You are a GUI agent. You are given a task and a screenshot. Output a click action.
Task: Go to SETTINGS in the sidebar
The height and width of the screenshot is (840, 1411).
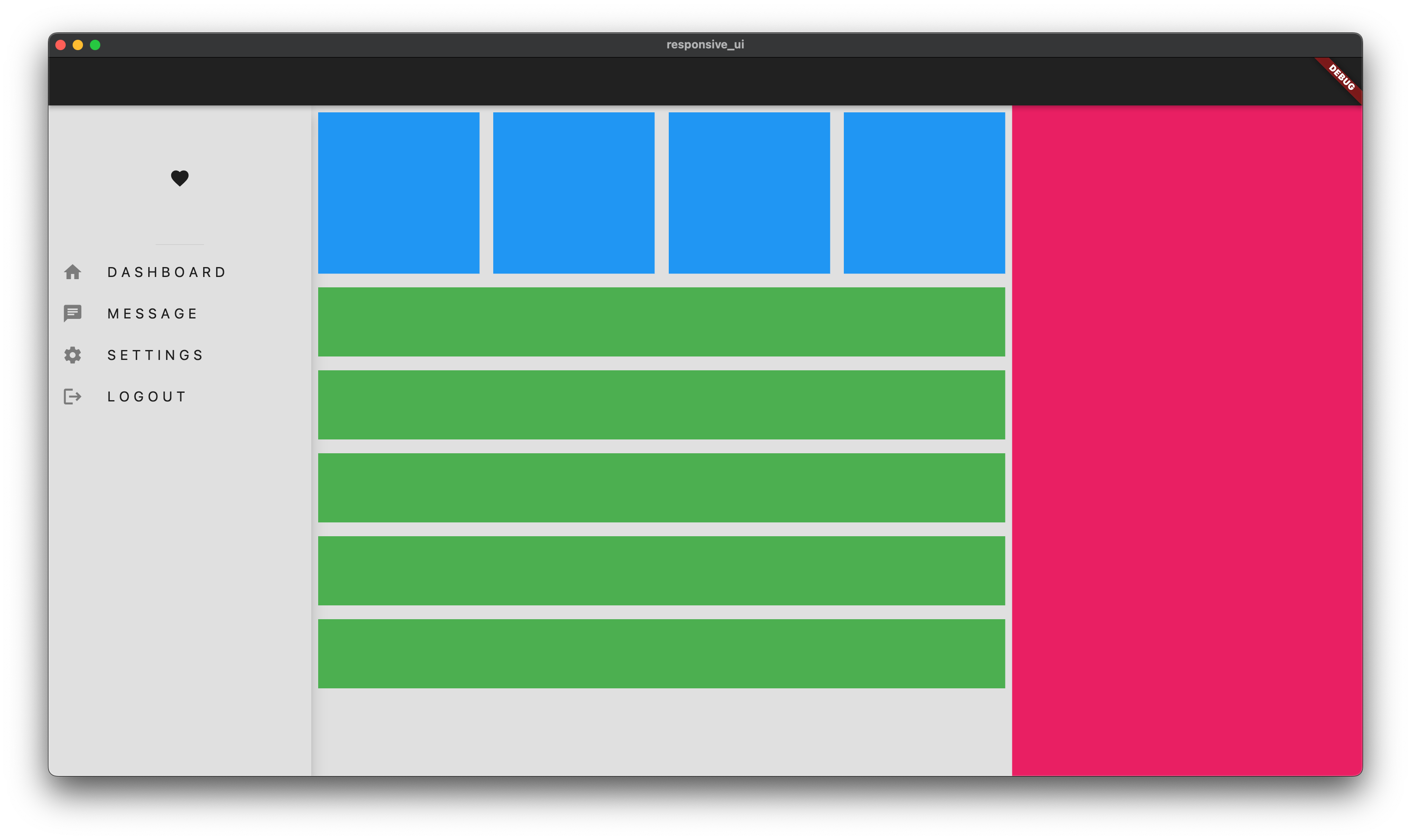(x=179, y=355)
